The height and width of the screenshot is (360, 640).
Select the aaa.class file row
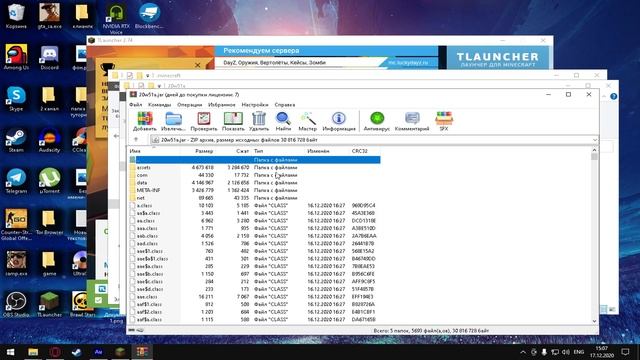255,228
